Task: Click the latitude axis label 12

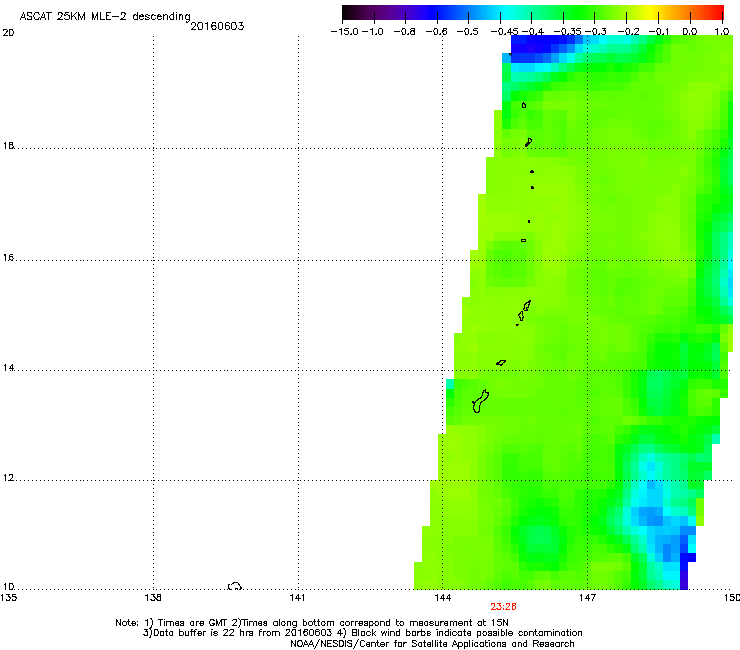Action: (8, 478)
